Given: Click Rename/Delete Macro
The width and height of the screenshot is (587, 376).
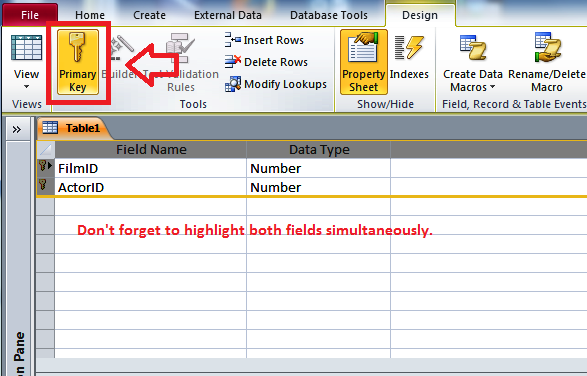Looking at the screenshot, I should click(547, 62).
